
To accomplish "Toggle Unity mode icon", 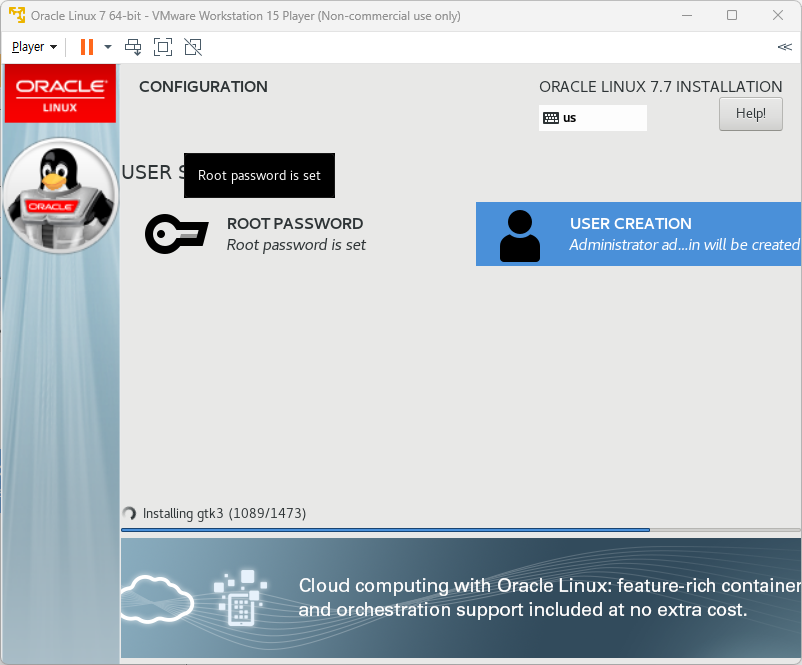I will tap(193, 47).
